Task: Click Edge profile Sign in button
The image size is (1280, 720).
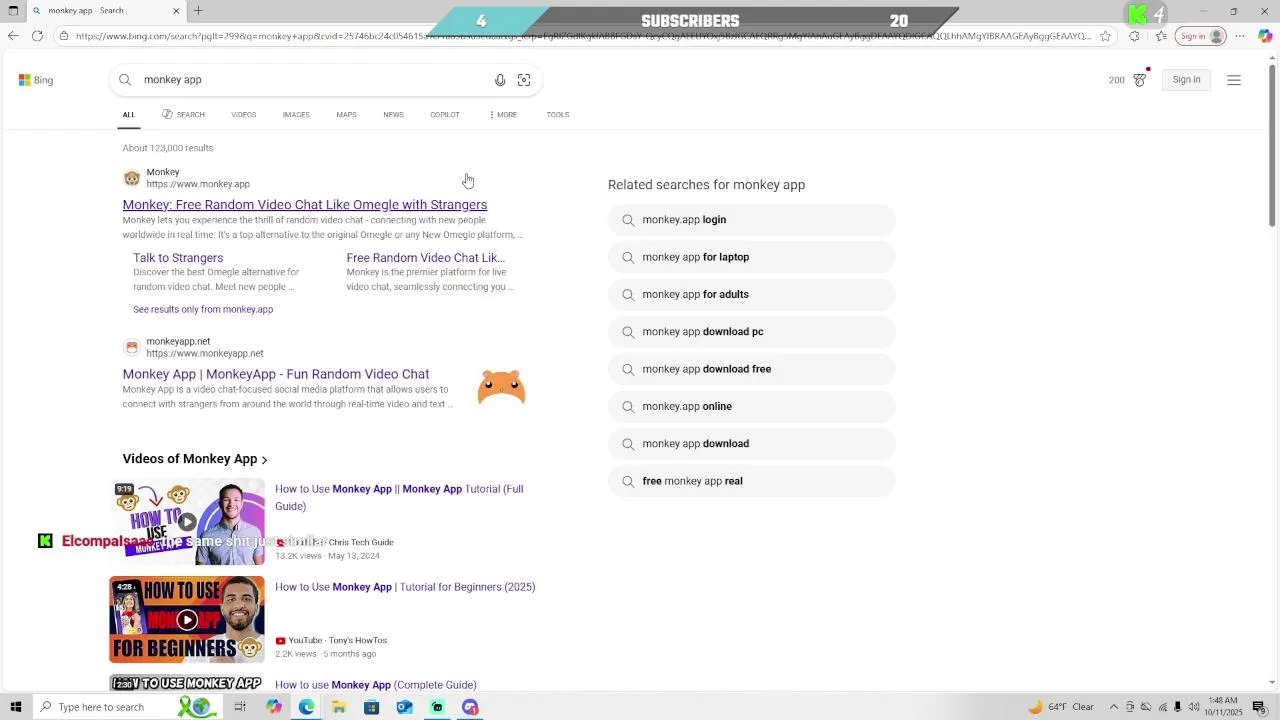Action: click(x=1201, y=36)
